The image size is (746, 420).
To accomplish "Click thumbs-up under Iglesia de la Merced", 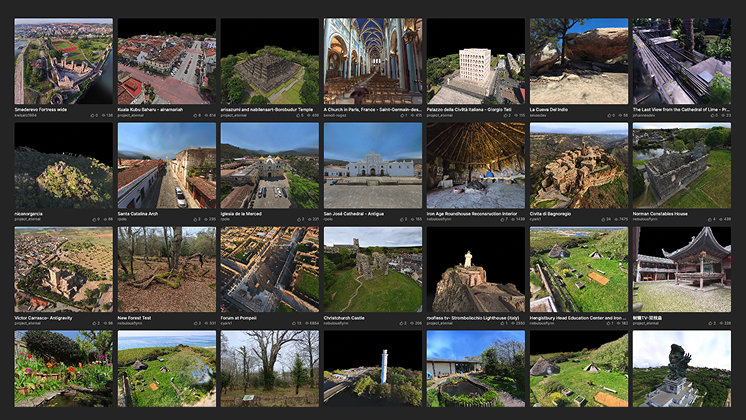I will [x=298, y=219].
